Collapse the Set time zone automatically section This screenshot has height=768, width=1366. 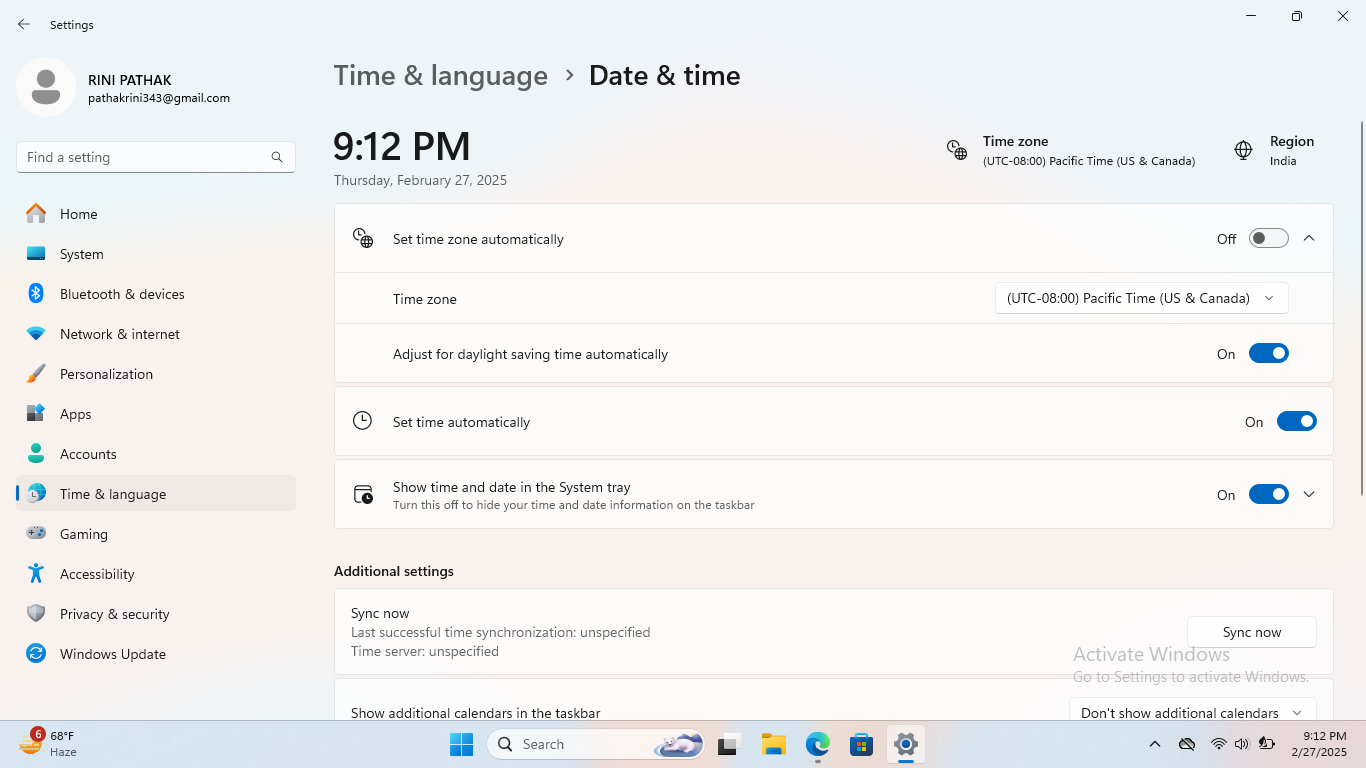tap(1309, 239)
